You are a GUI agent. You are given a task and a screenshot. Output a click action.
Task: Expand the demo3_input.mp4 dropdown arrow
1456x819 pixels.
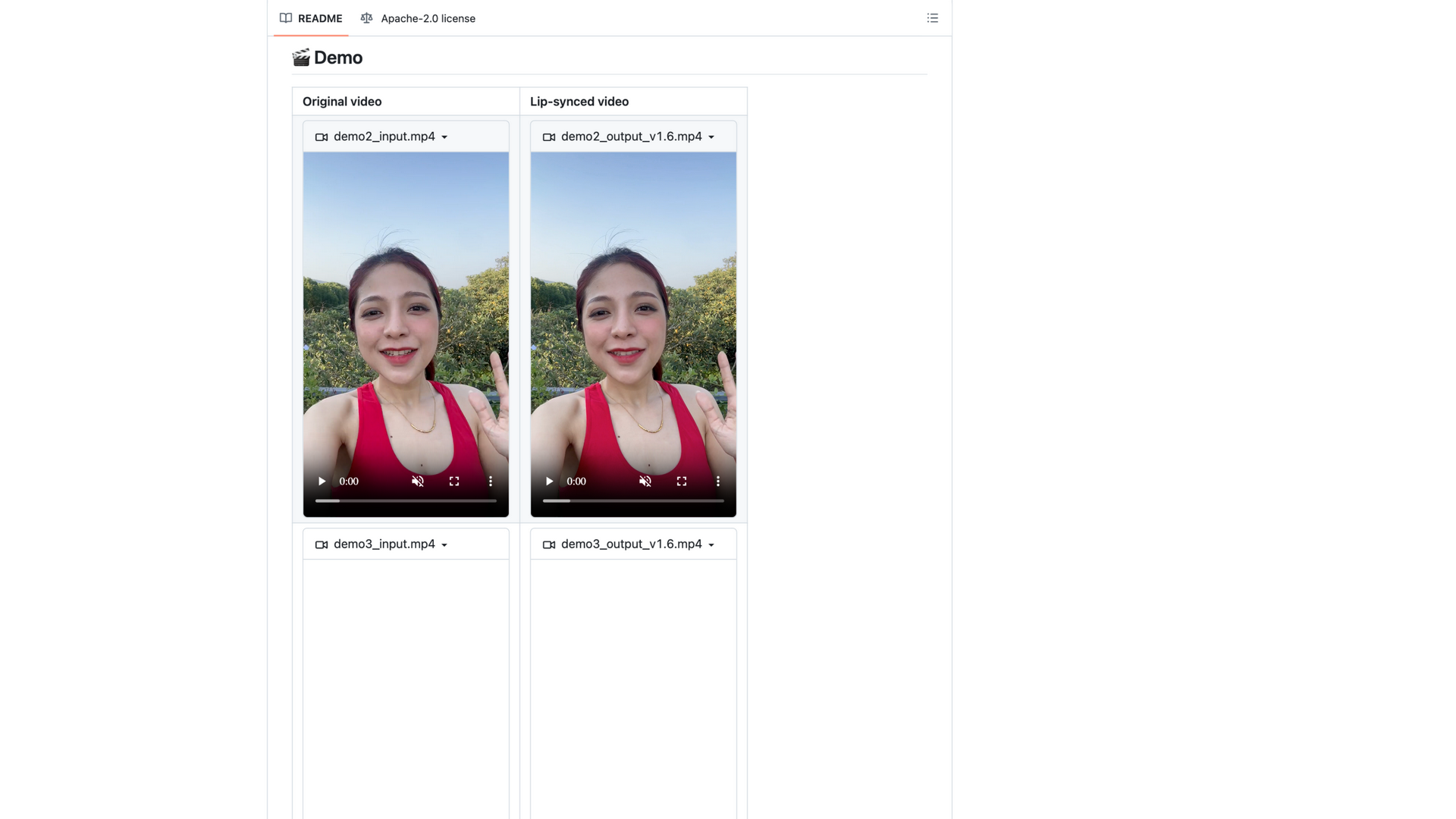tap(444, 545)
